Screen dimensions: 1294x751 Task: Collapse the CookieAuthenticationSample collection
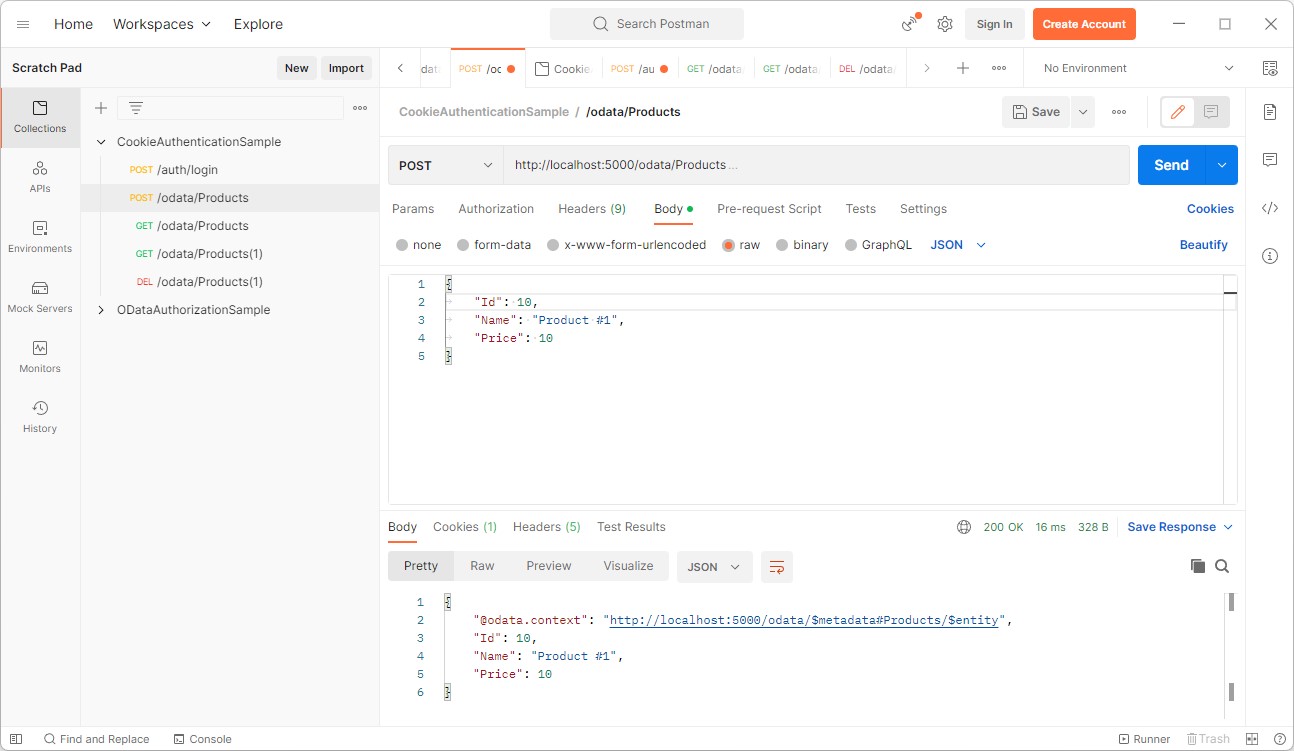point(101,142)
